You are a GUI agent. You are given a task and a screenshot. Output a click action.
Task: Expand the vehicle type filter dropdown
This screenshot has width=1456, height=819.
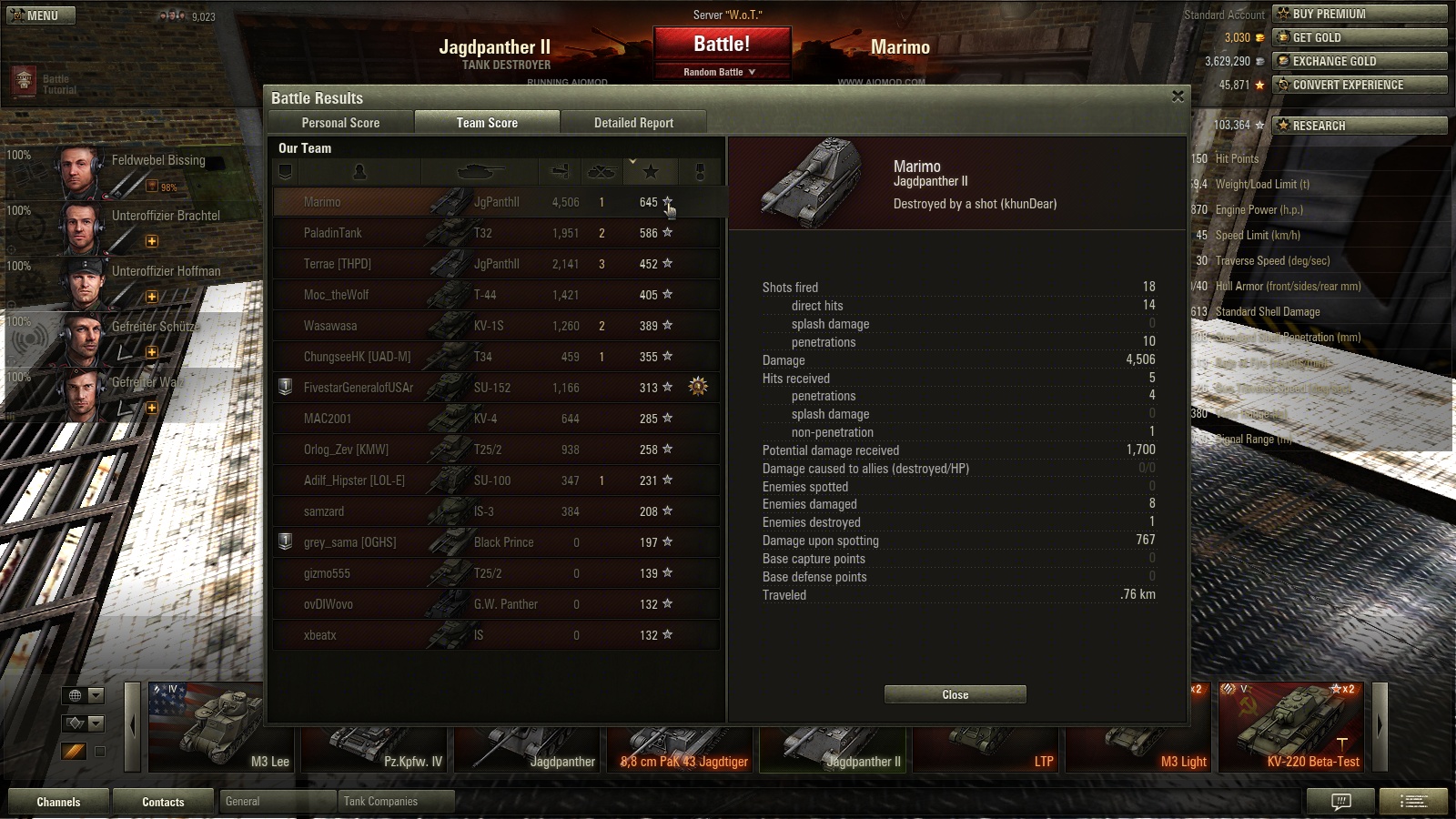(83, 723)
